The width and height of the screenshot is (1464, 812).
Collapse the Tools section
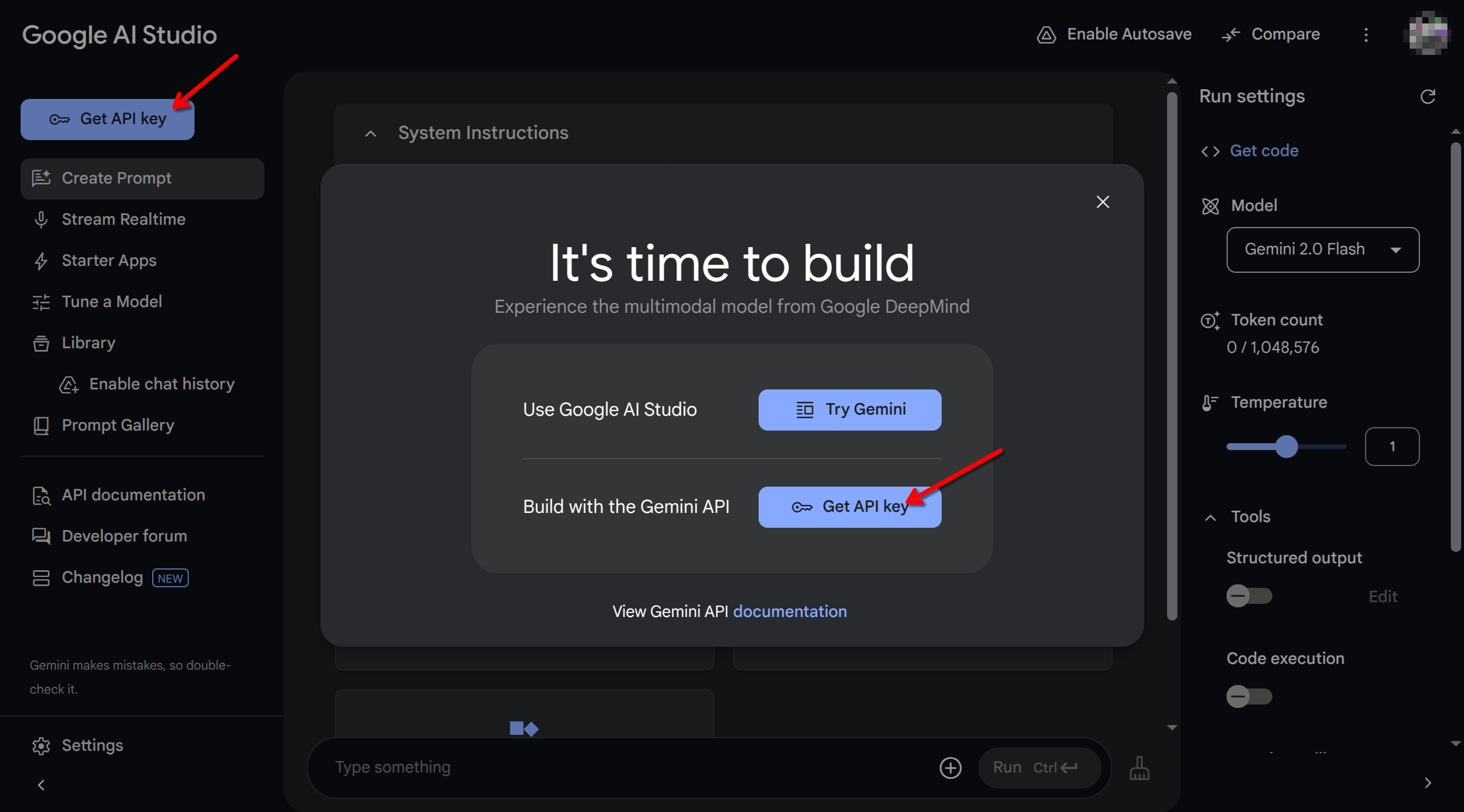1211,518
